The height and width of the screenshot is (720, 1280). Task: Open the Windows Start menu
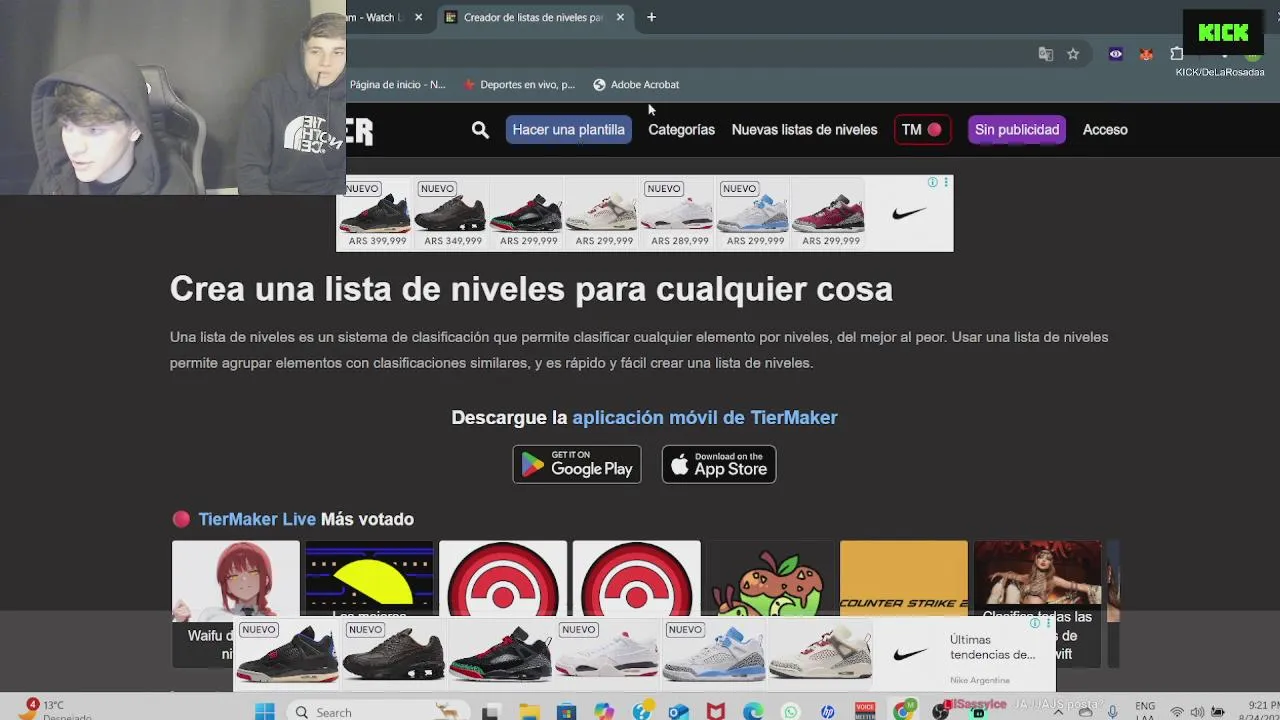tap(264, 712)
